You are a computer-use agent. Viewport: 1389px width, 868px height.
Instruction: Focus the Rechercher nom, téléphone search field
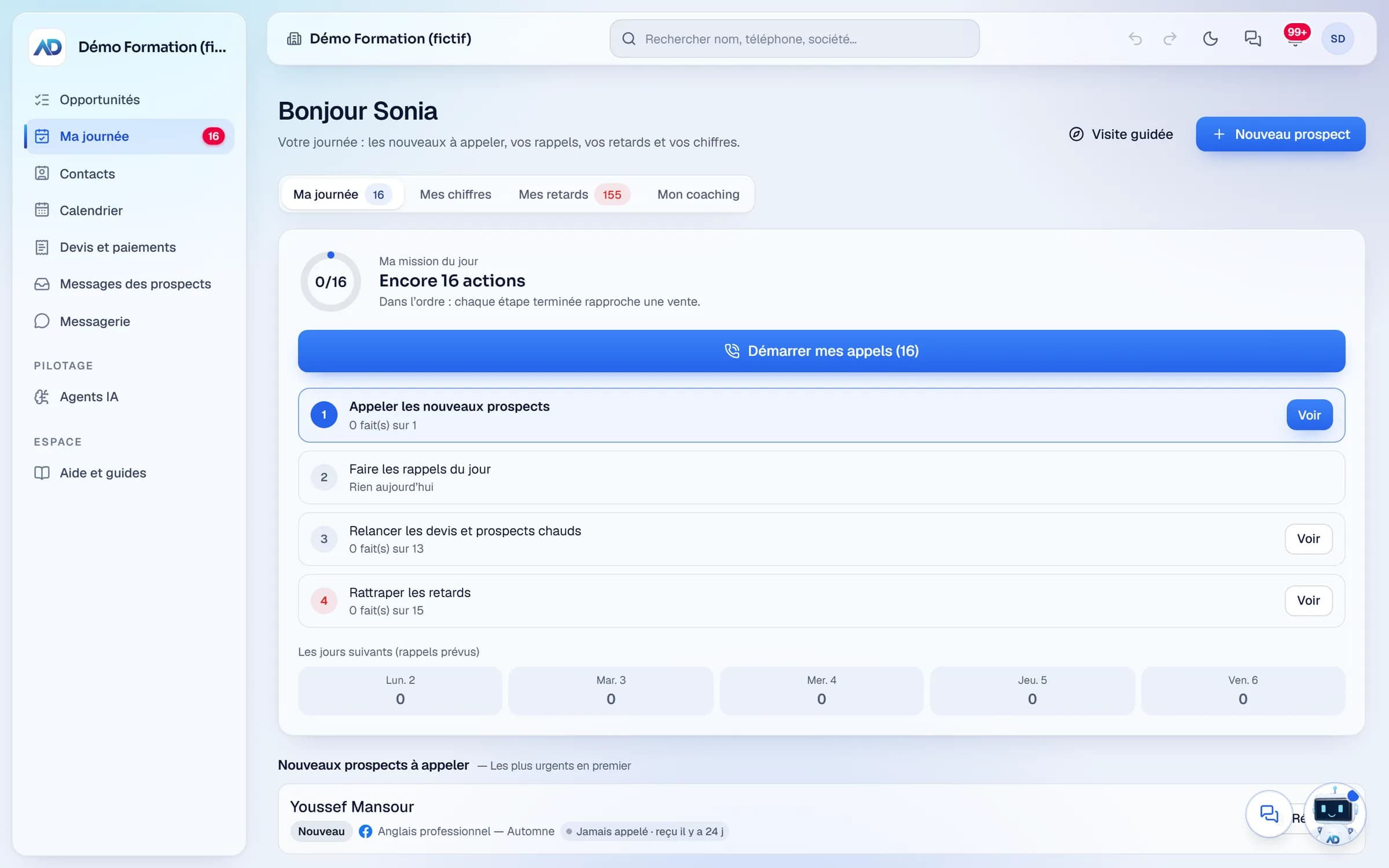pyautogui.click(x=794, y=39)
